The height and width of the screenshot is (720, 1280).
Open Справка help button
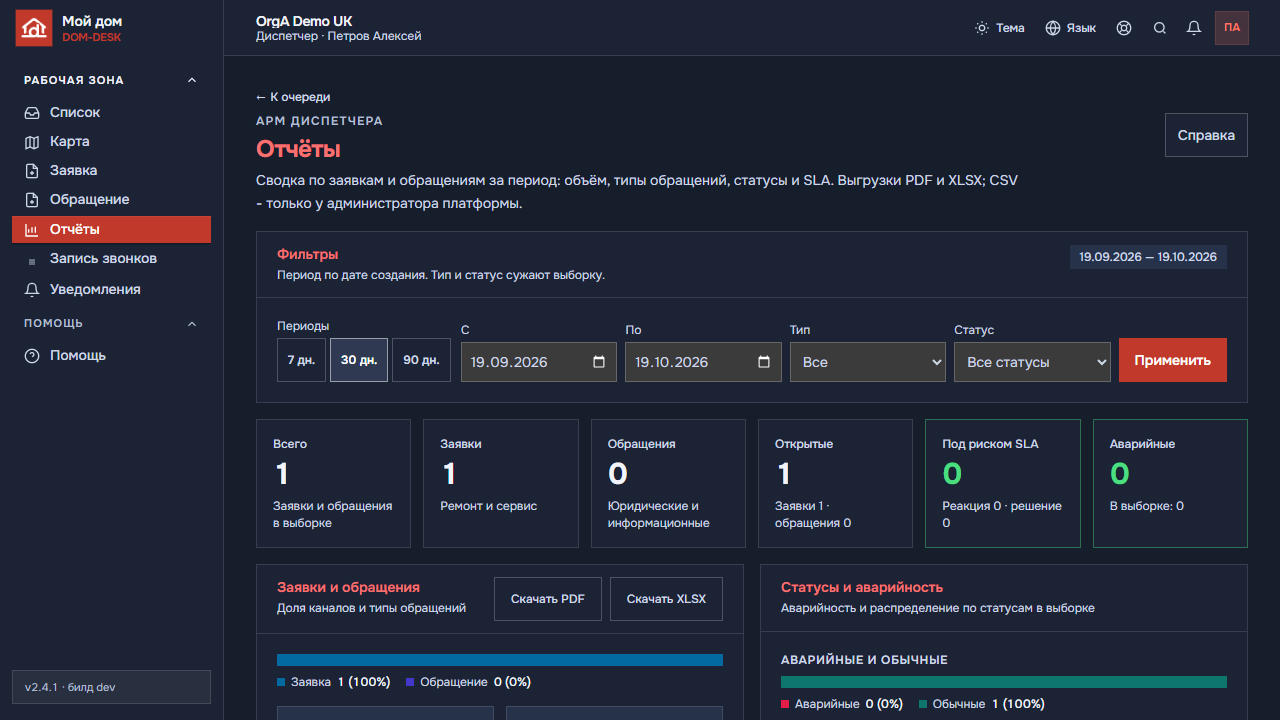[1206, 135]
